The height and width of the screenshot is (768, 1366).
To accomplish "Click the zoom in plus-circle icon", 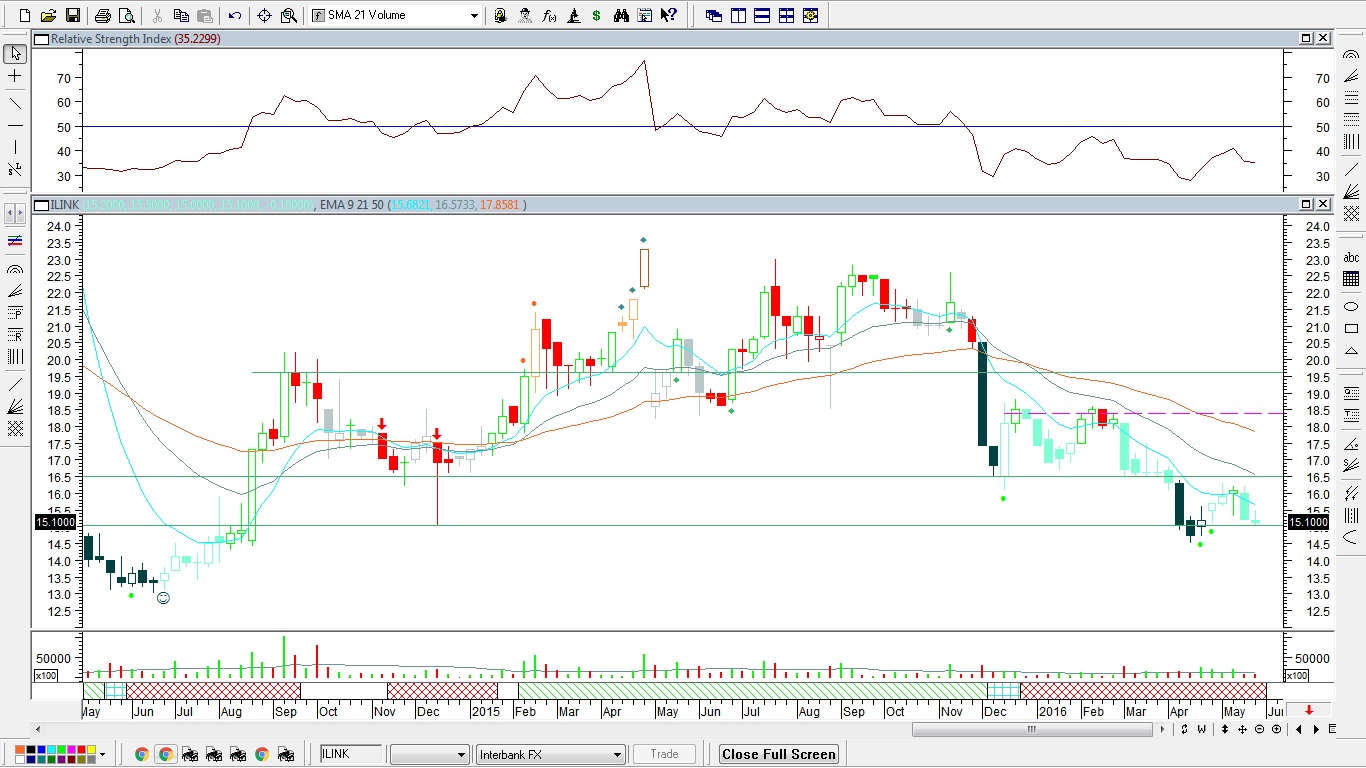I will (1276, 729).
